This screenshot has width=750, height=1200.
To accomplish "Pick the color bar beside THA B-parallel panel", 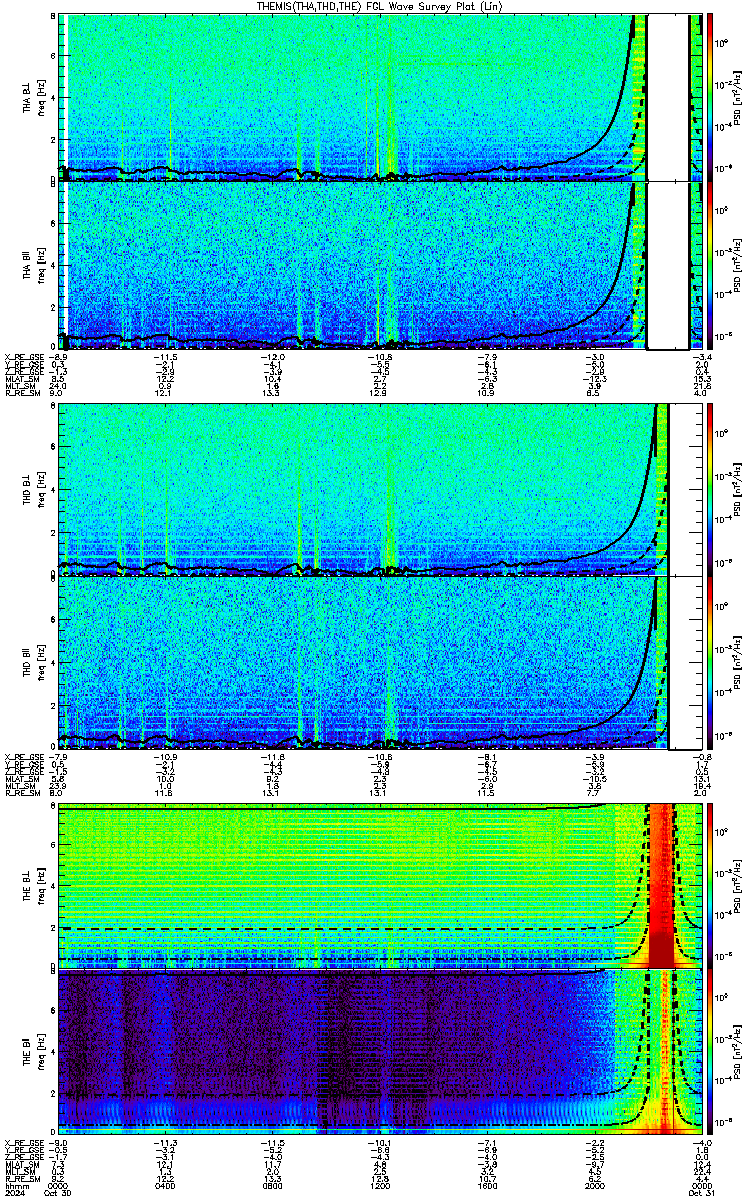I will (x=711, y=265).
